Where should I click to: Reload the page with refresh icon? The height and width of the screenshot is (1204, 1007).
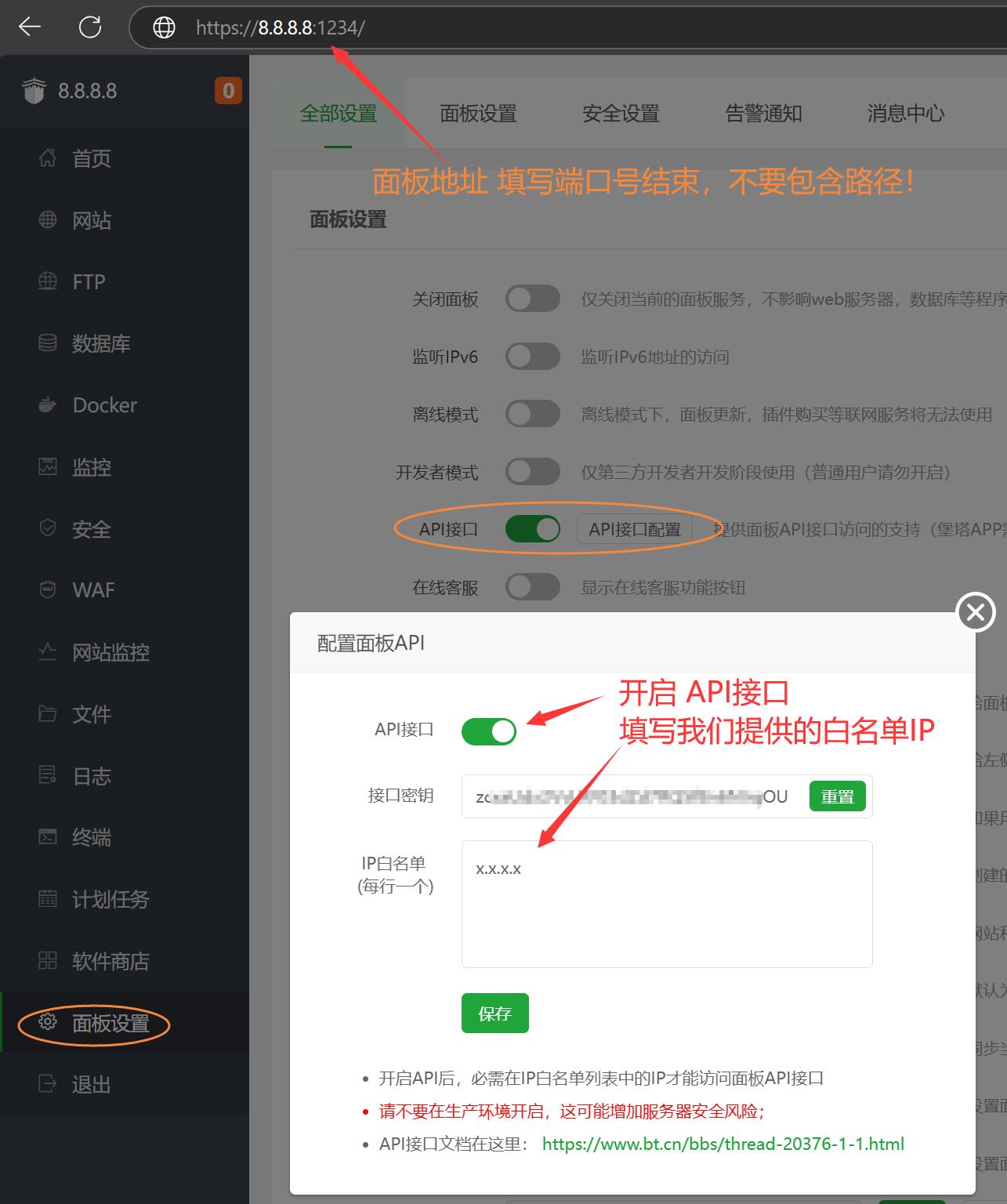click(x=90, y=27)
